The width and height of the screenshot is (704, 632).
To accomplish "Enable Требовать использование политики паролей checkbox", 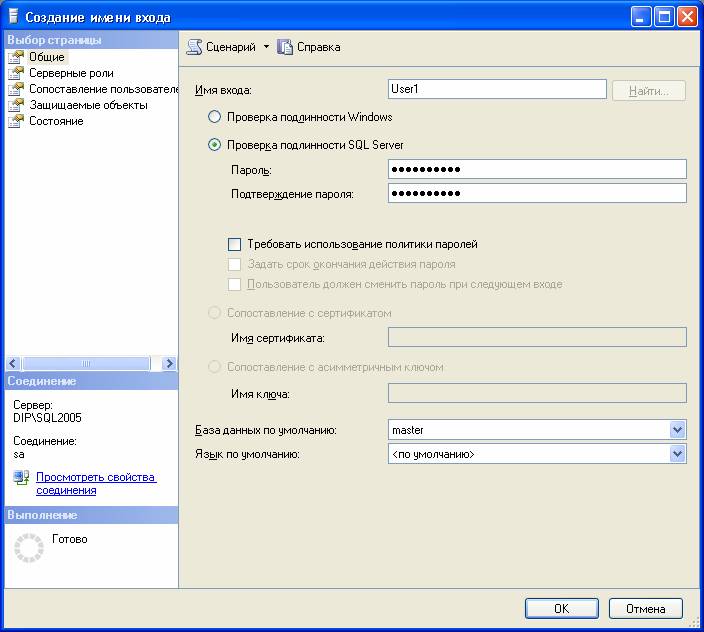I will (235, 244).
